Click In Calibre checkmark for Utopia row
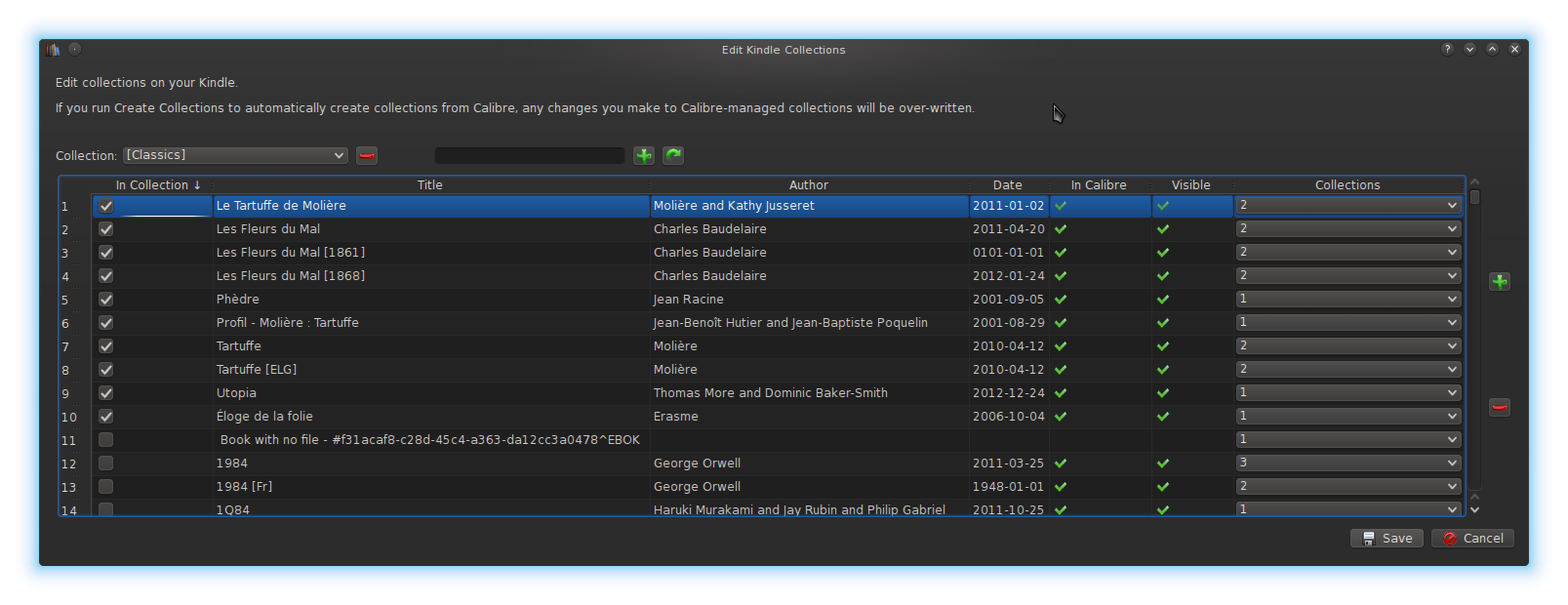1568x605 pixels. pyautogui.click(x=1061, y=393)
